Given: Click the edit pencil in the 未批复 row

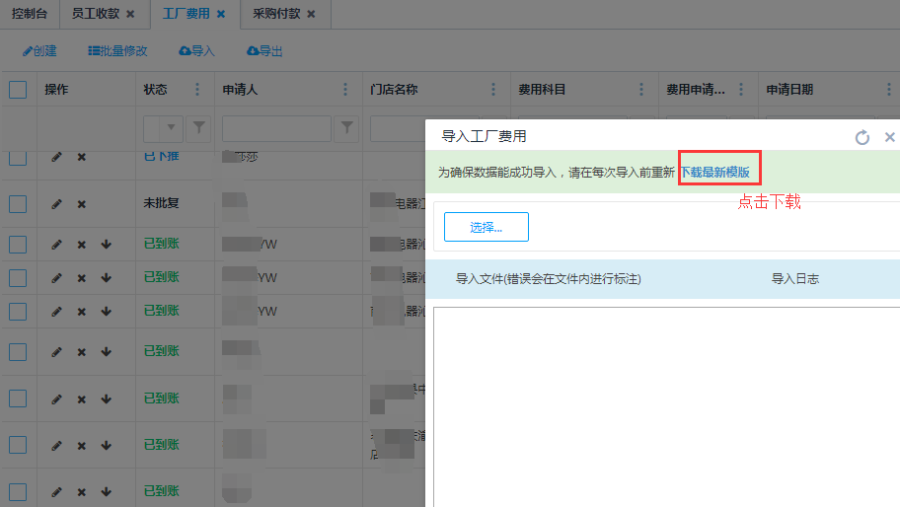Looking at the screenshot, I should pos(57,204).
